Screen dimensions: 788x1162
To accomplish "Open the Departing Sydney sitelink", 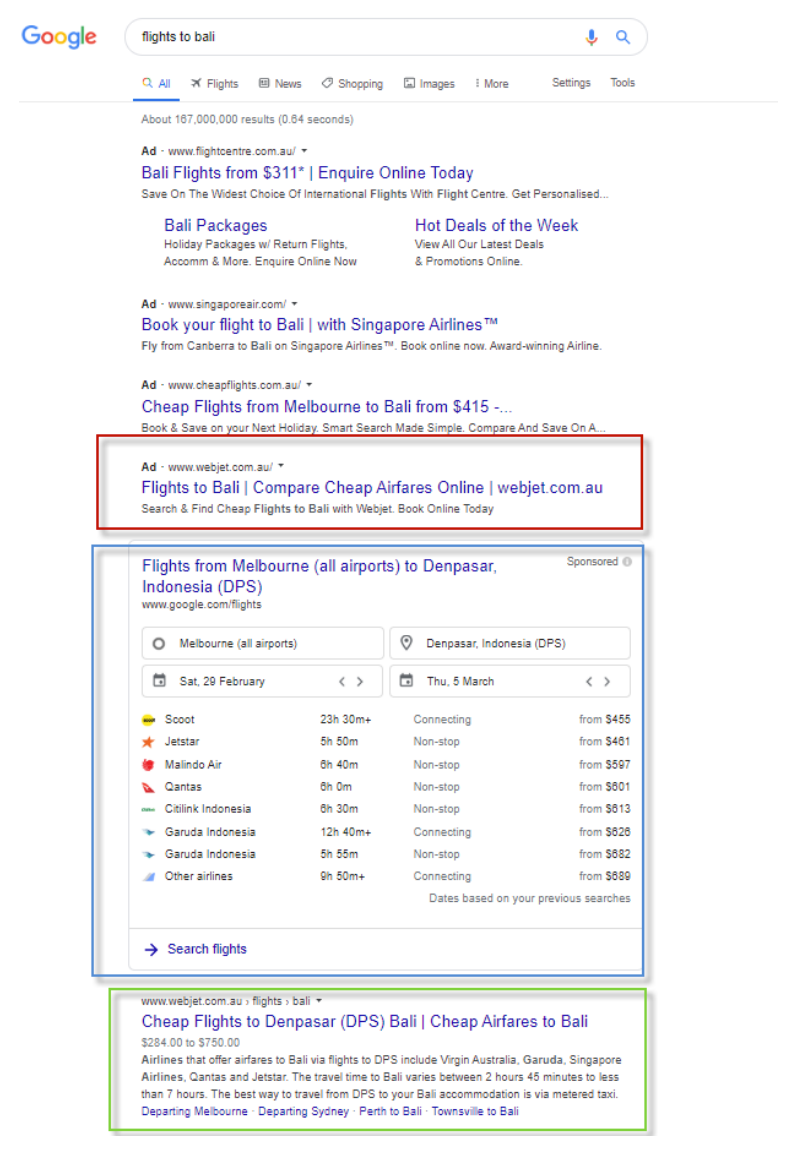I will click(x=303, y=1112).
